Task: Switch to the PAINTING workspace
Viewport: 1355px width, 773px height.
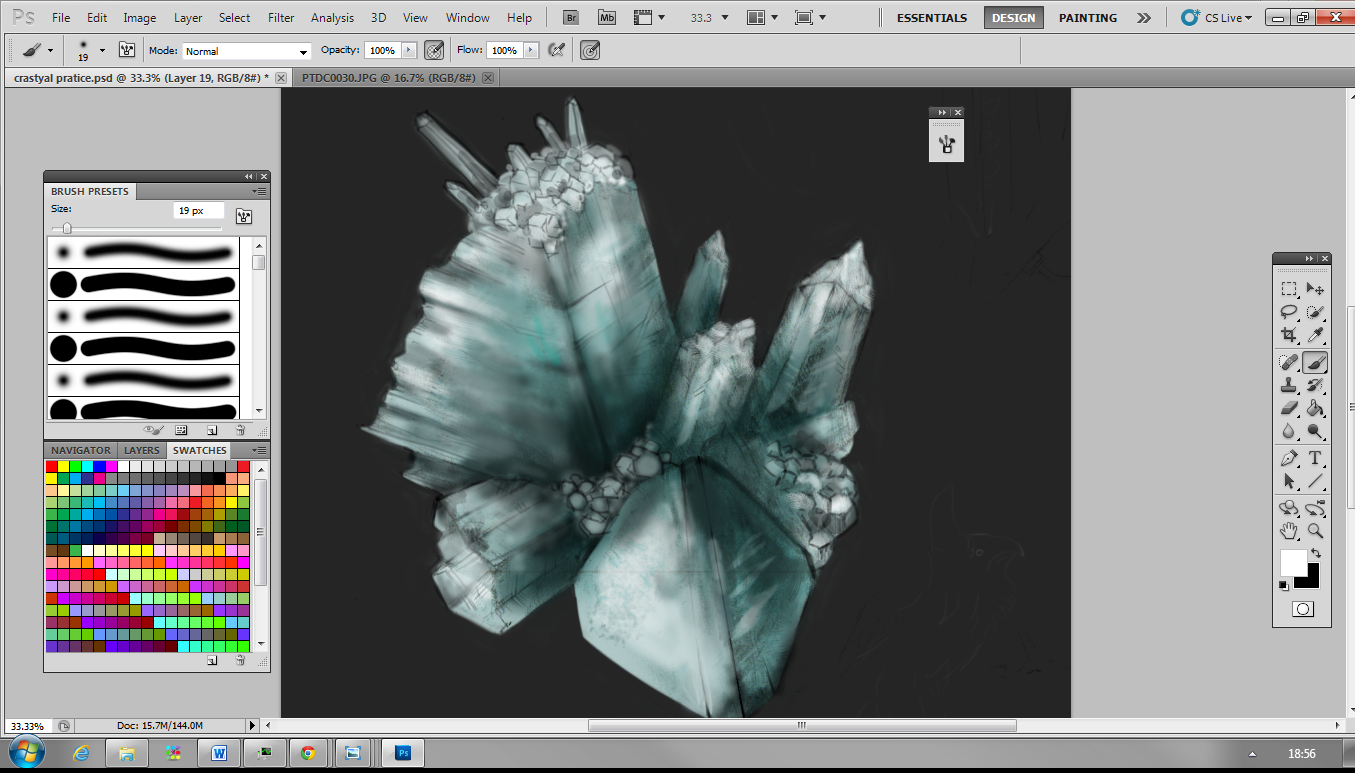Action: tap(1087, 18)
